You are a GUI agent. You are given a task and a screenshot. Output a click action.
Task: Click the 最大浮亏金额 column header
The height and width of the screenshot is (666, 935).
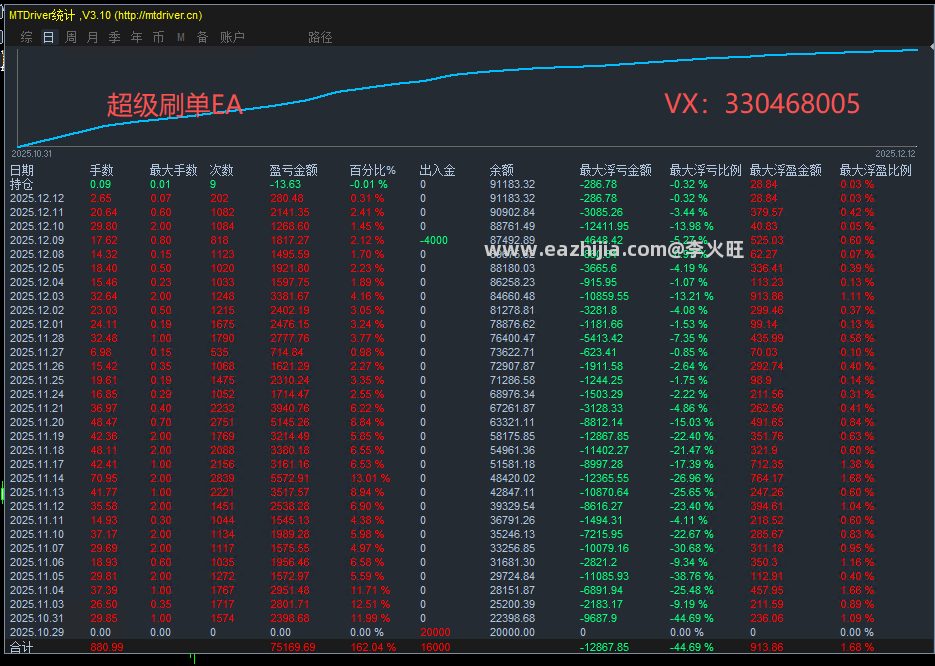(x=615, y=171)
